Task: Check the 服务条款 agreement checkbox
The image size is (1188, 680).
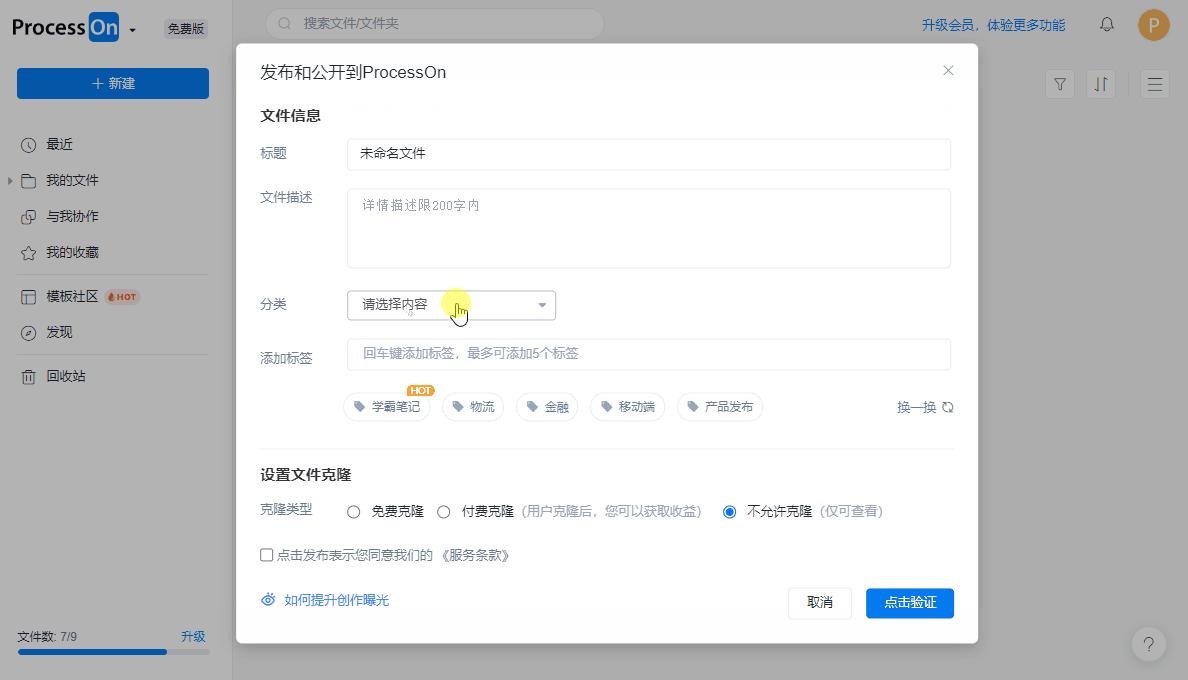Action: point(267,555)
